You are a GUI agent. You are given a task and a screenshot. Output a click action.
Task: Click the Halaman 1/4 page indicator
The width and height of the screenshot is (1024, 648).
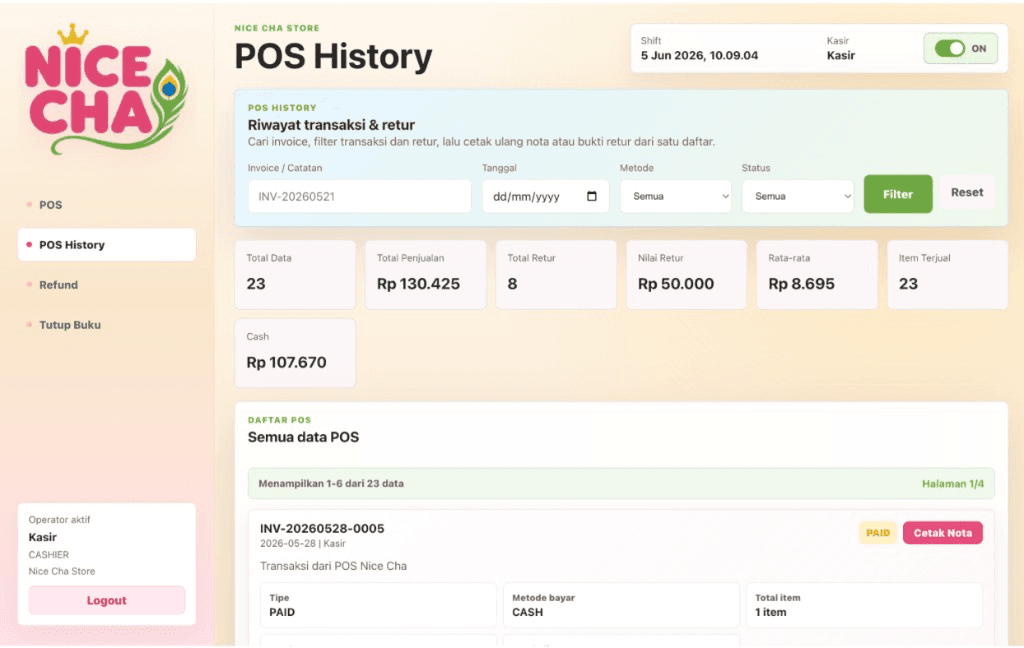click(x=953, y=483)
